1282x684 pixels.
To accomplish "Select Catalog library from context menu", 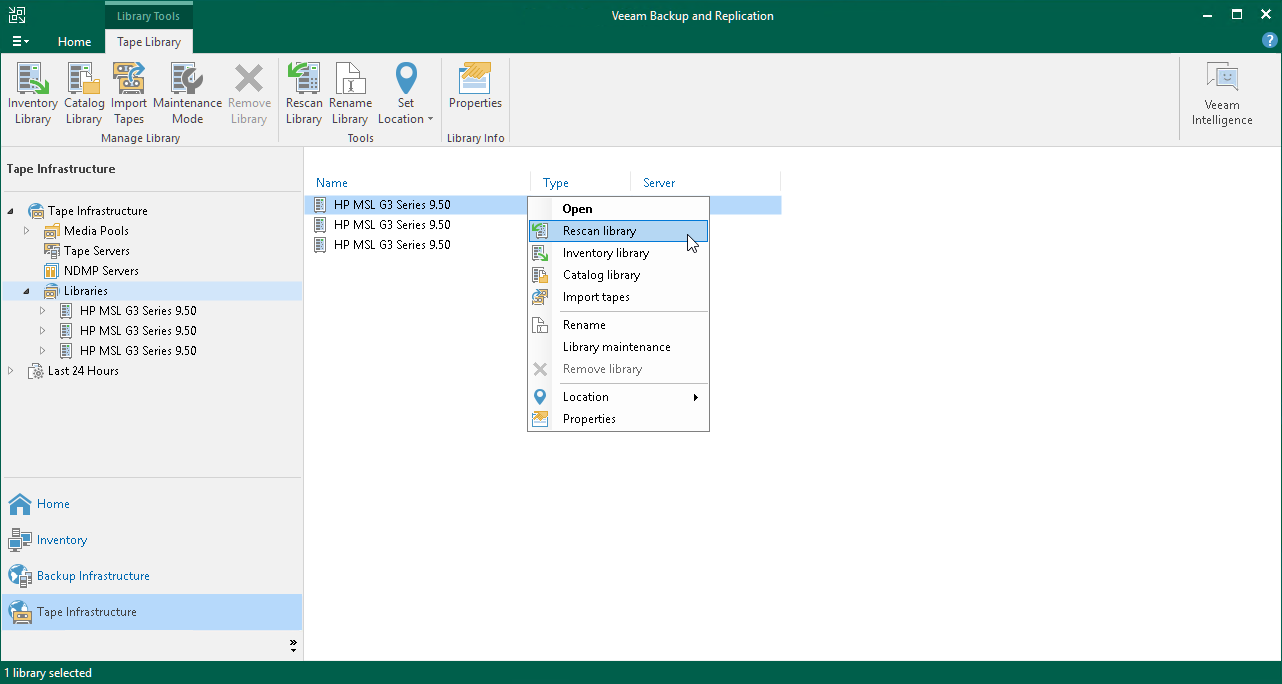I will point(601,275).
